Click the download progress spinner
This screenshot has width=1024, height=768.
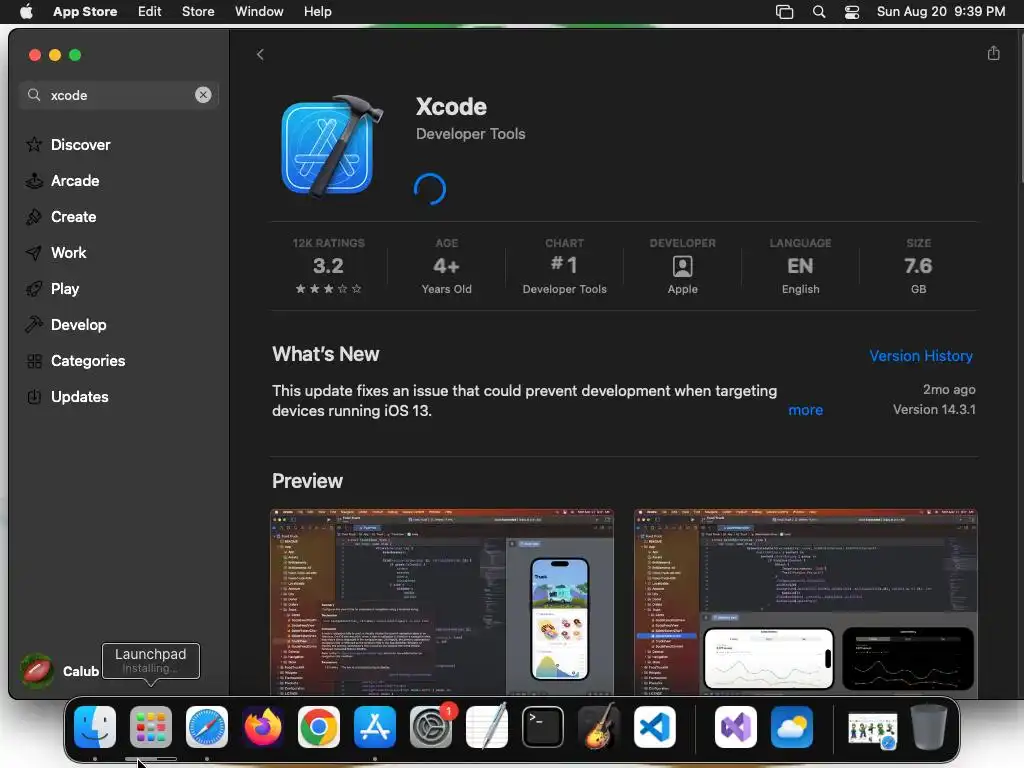pyautogui.click(x=430, y=189)
